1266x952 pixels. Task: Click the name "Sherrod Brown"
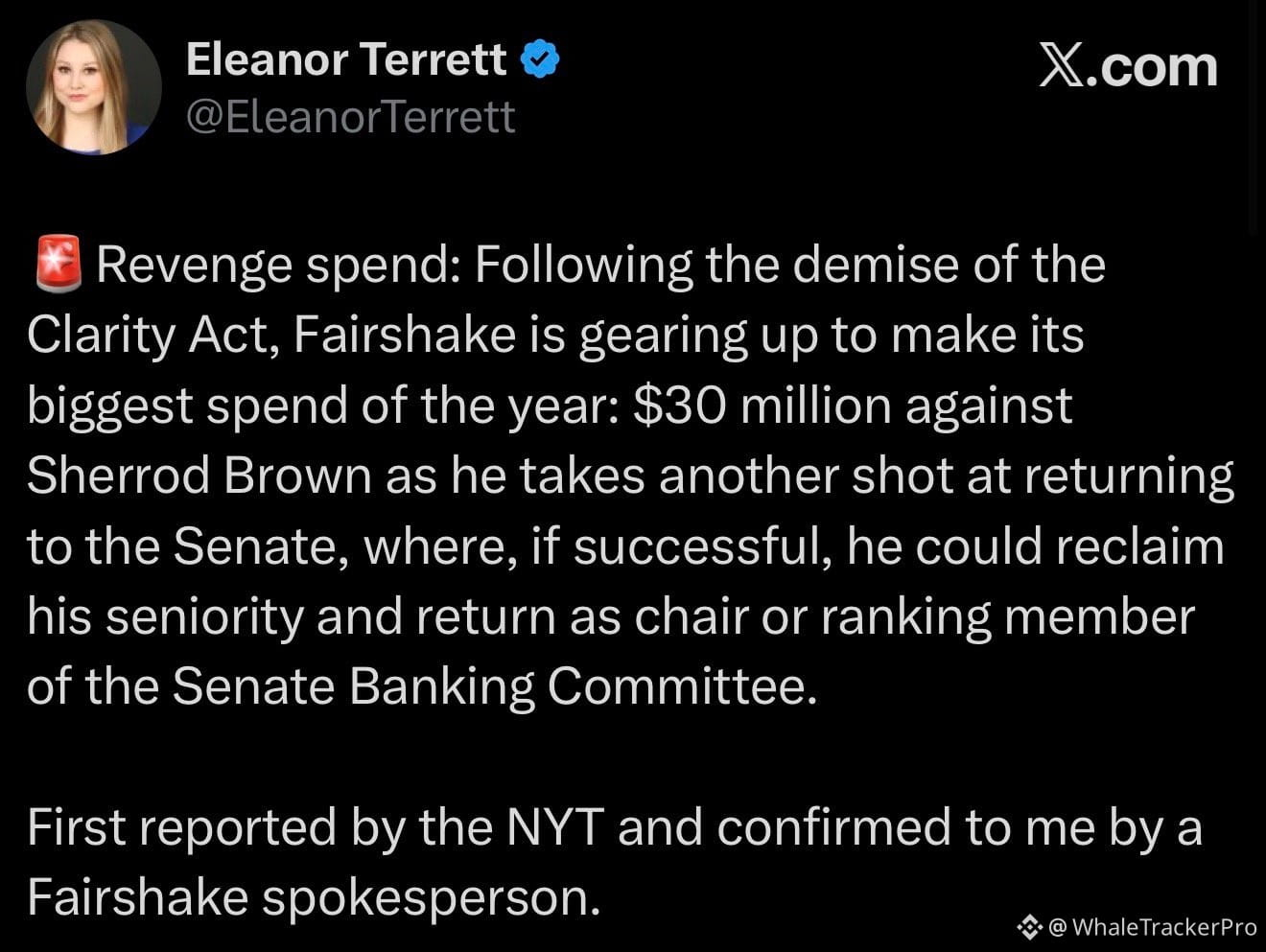(x=199, y=476)
